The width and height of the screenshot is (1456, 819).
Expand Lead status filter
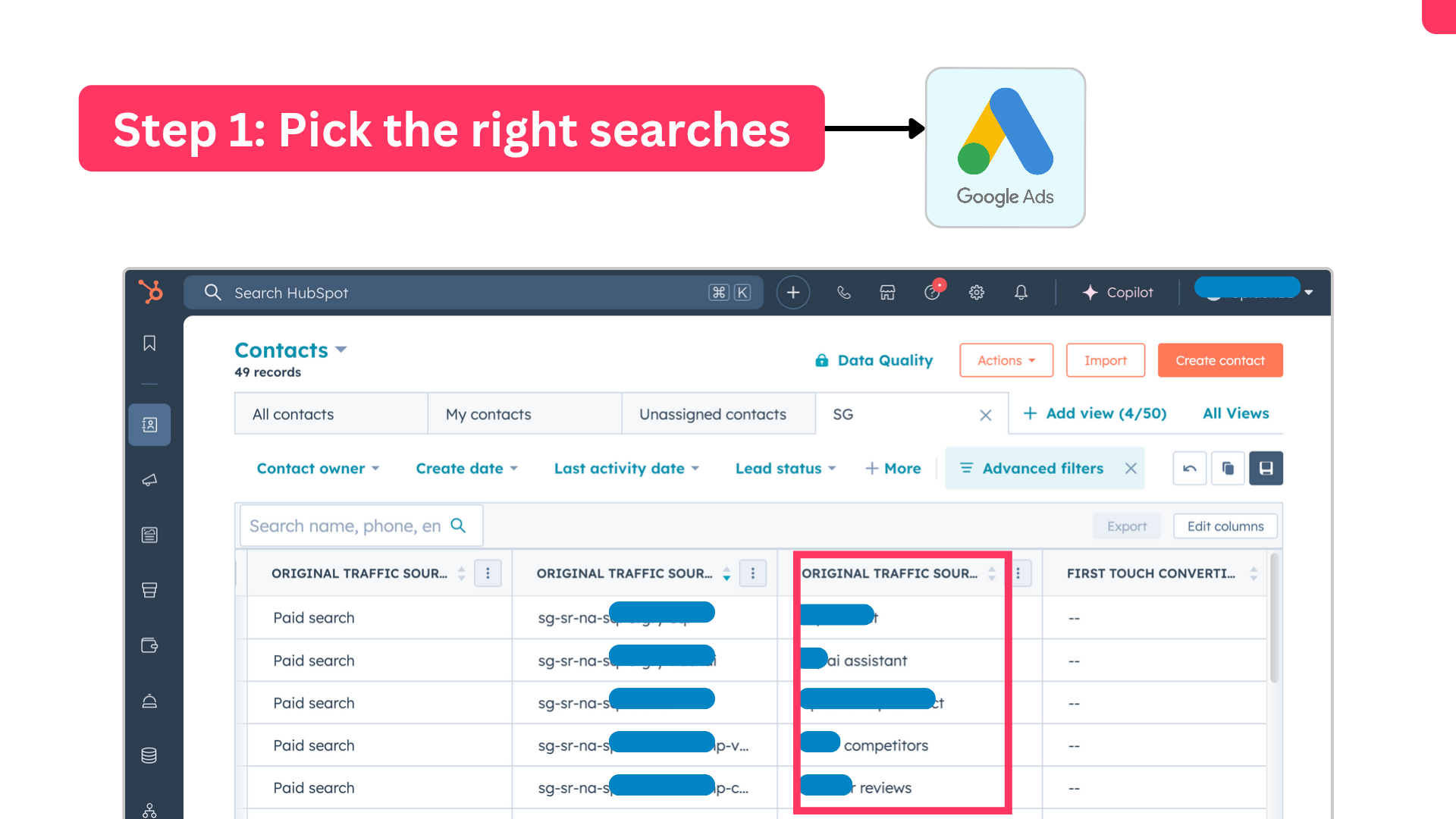click(786, 469)
